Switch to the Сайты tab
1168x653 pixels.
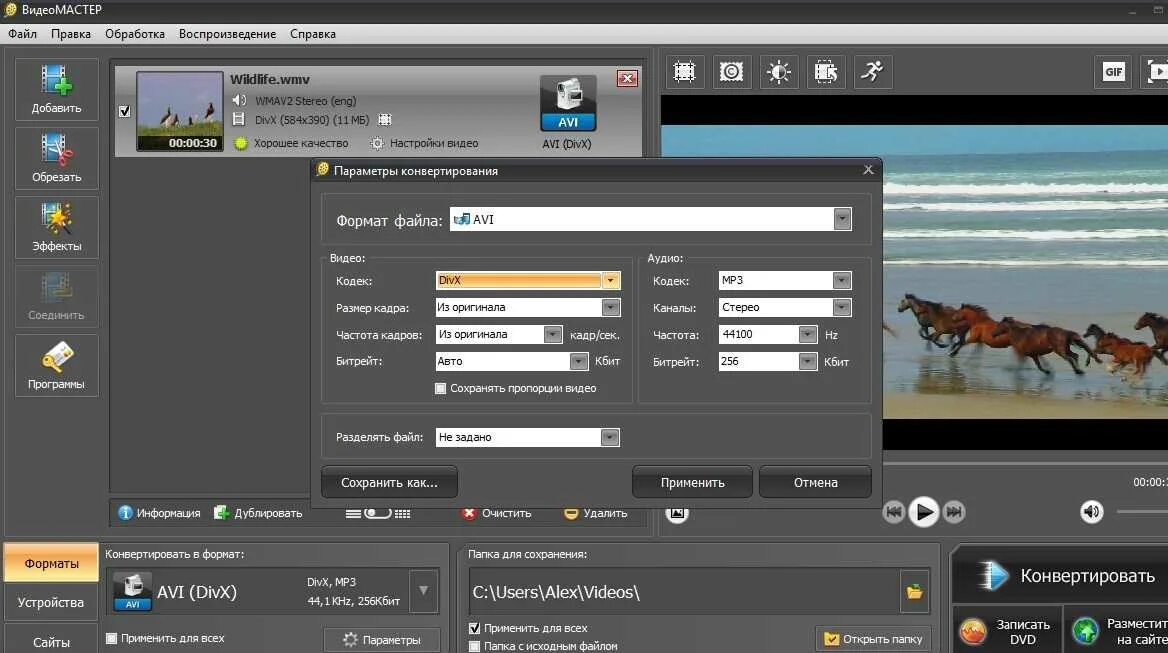point(51,641)
